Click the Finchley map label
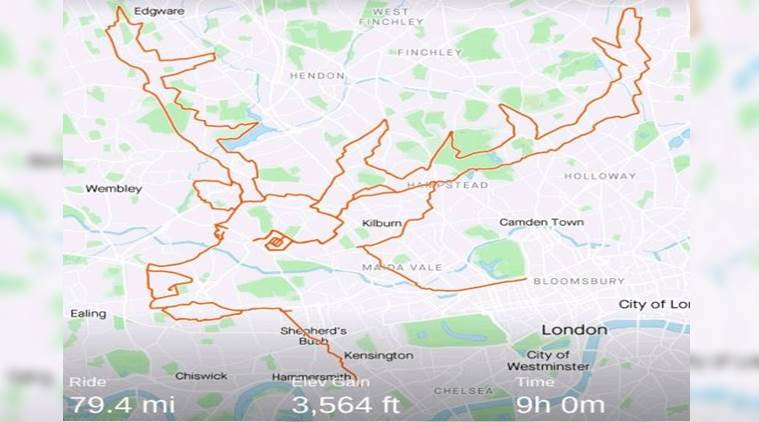The height and width of the screenshot is (422, 759). [430, 52]
